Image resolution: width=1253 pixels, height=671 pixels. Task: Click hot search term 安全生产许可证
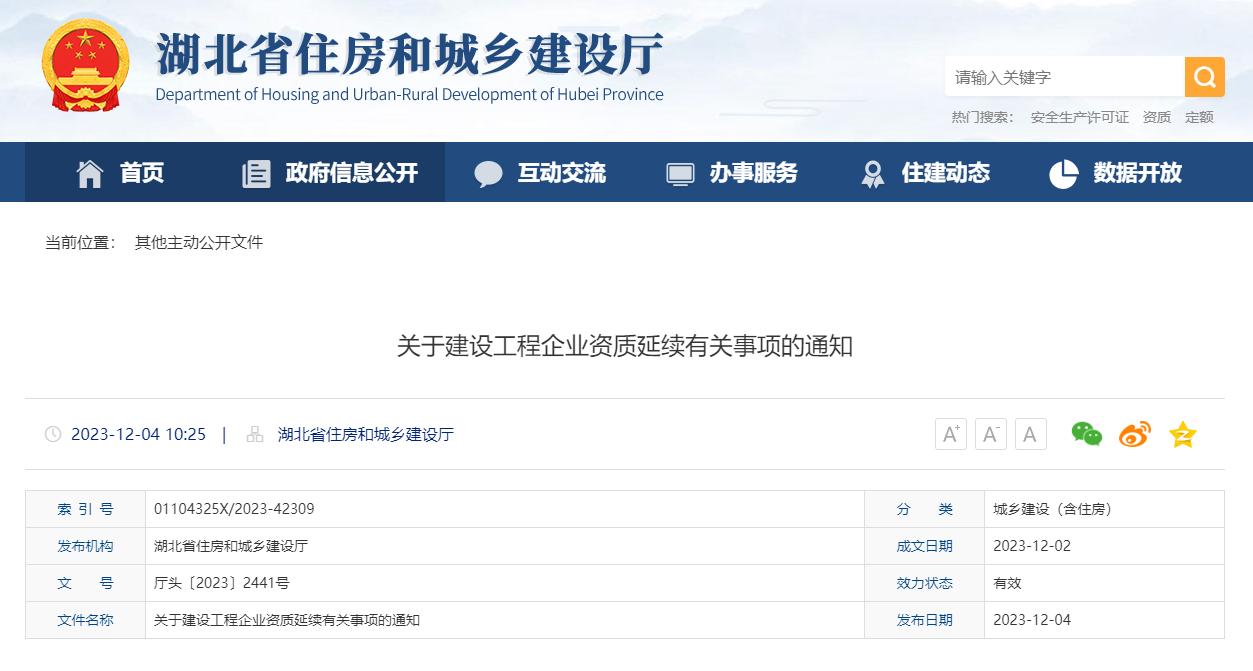coord(1080,117)
